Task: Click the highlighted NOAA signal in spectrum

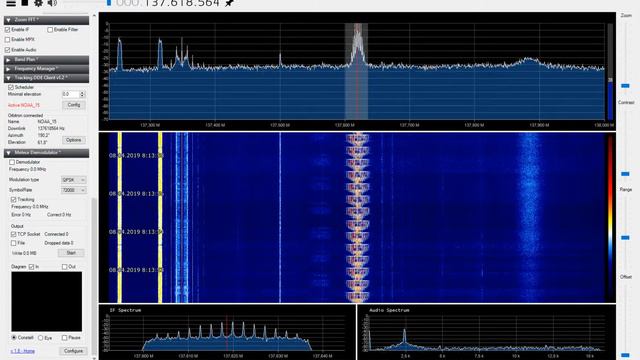Action: (357, 71)
